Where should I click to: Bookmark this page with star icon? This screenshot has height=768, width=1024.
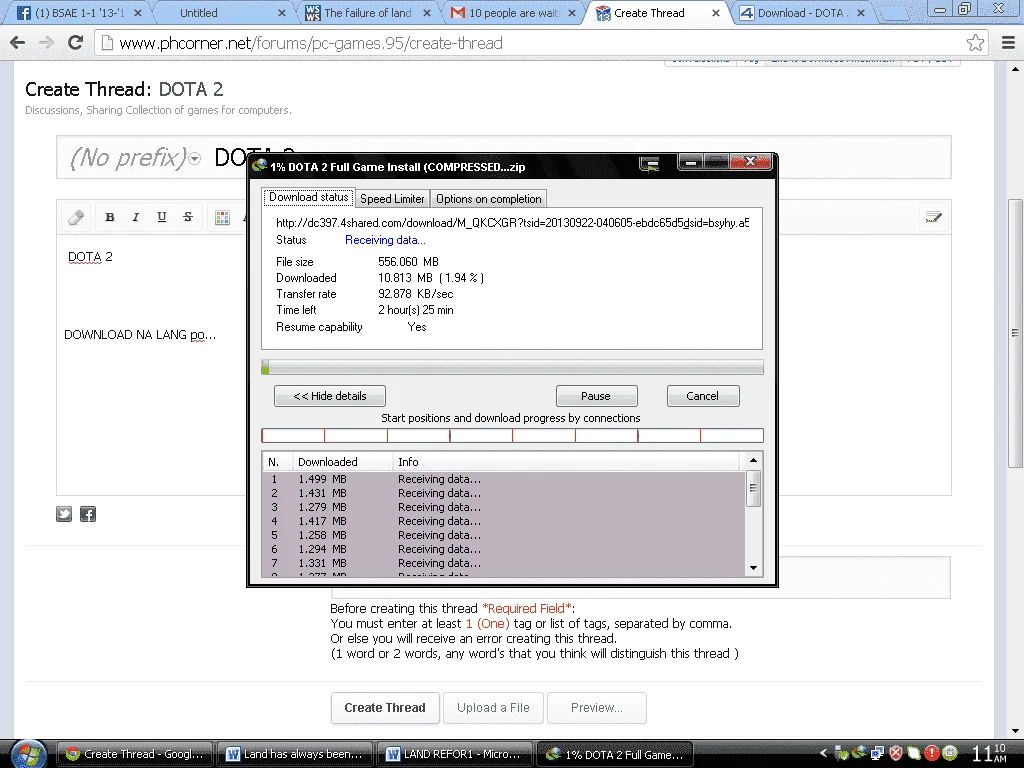(x=976, y=43)
